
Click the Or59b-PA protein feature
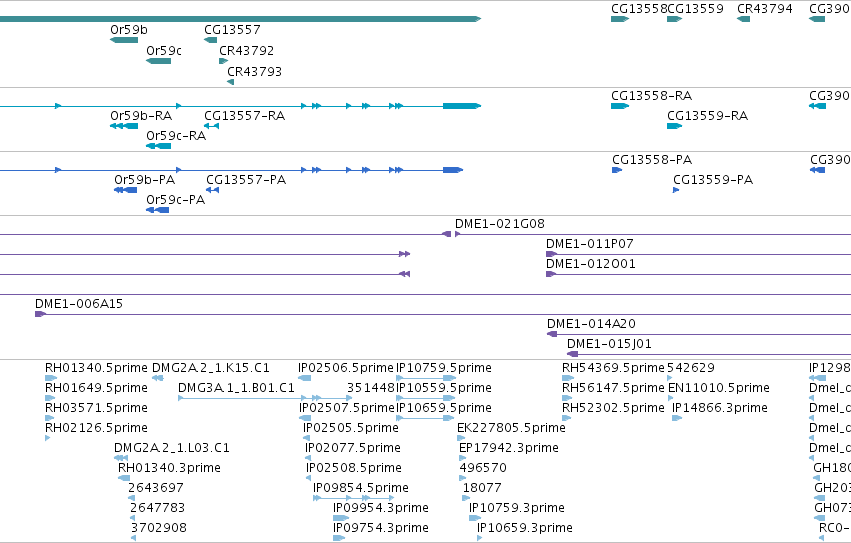coord(125,190)
